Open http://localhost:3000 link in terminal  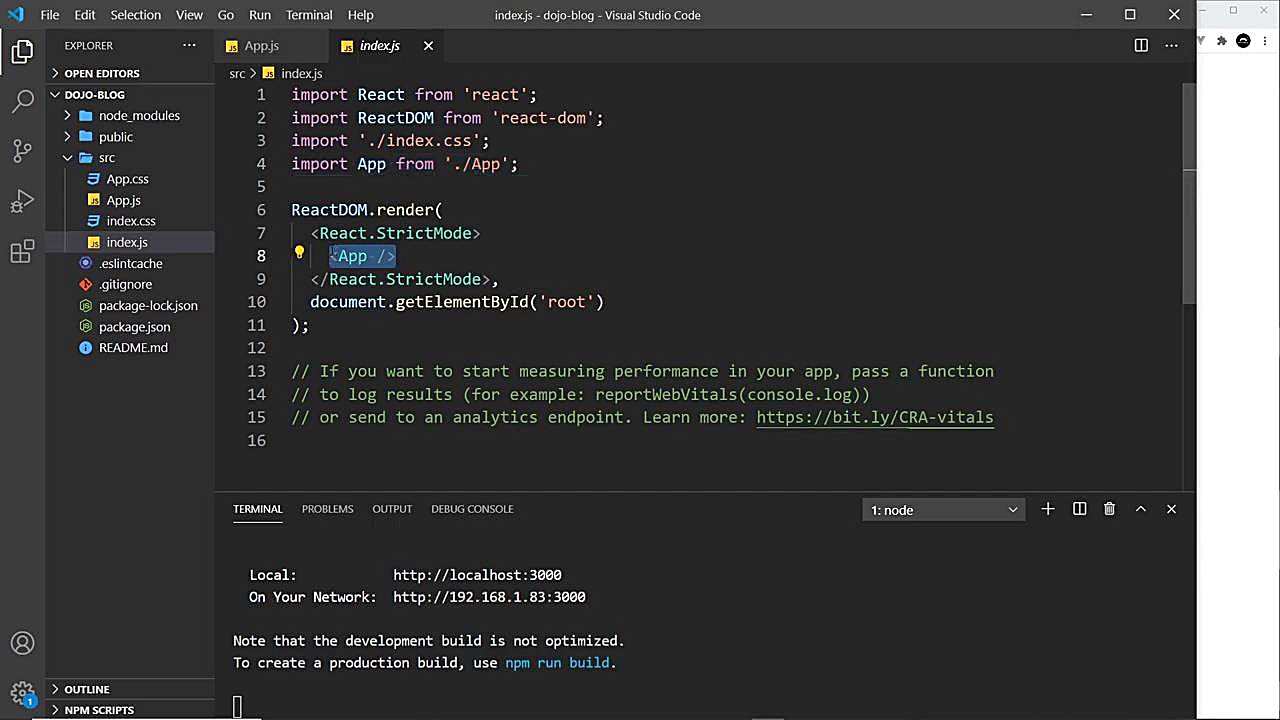tap(477, 575)
